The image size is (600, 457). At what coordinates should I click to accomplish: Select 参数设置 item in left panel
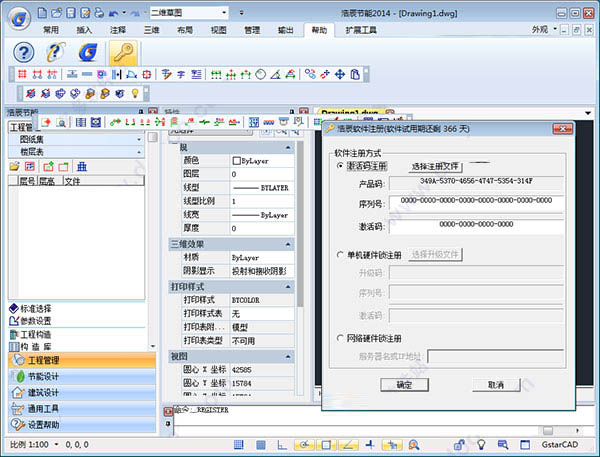(31, 321)
